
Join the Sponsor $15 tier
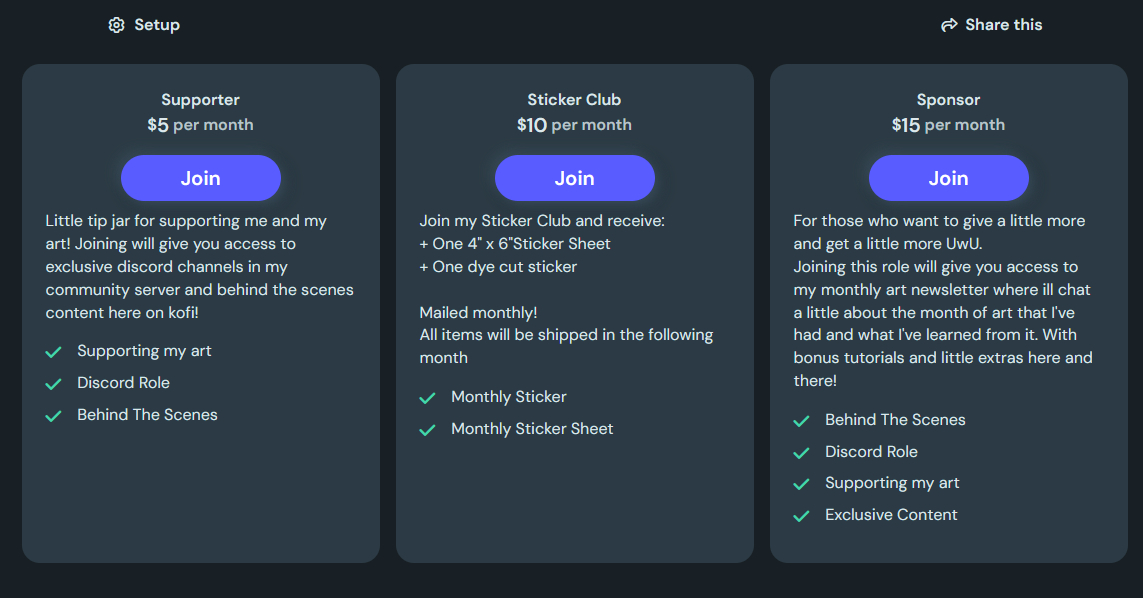click(x=948, y=178)
